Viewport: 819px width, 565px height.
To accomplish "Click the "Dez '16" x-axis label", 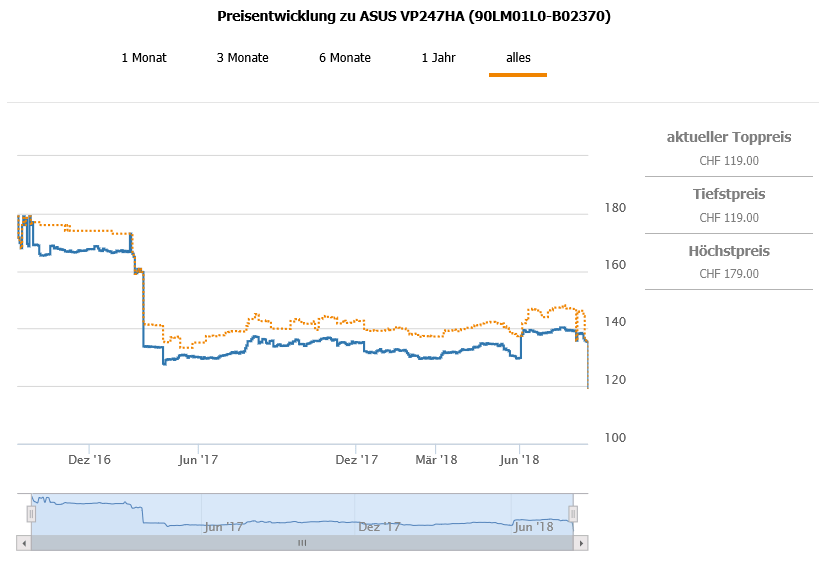I will pos(89,459).
